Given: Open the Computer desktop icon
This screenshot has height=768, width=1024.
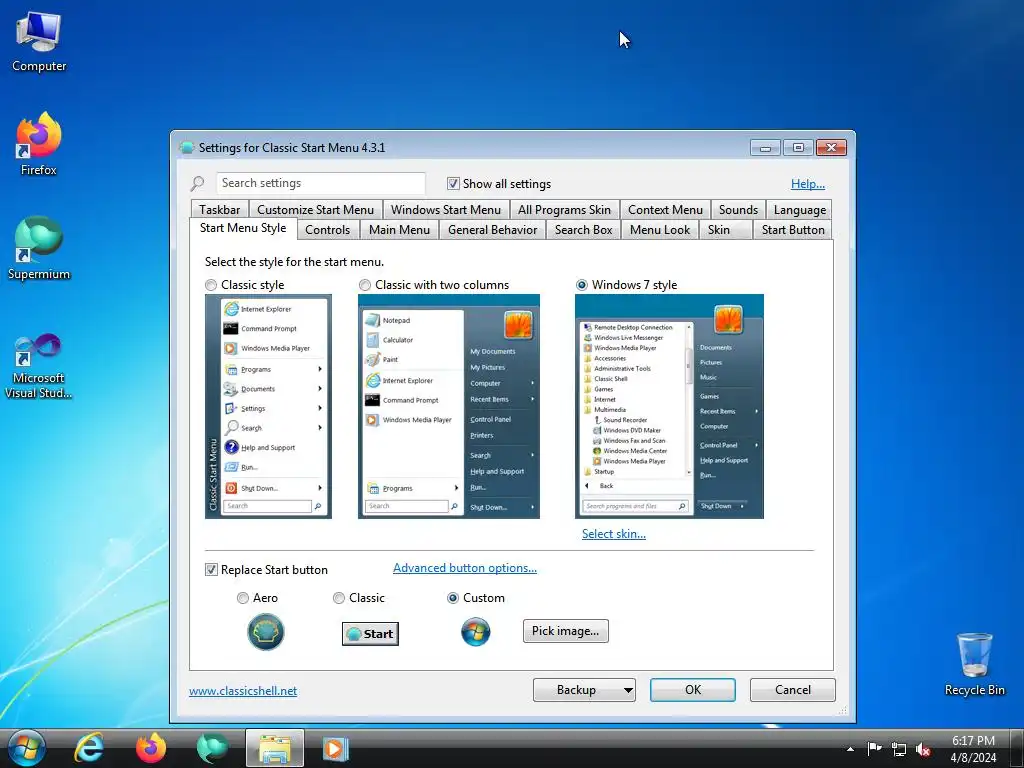Looking at the screenshot, I should pyautogui.click(x=39, y=42).
